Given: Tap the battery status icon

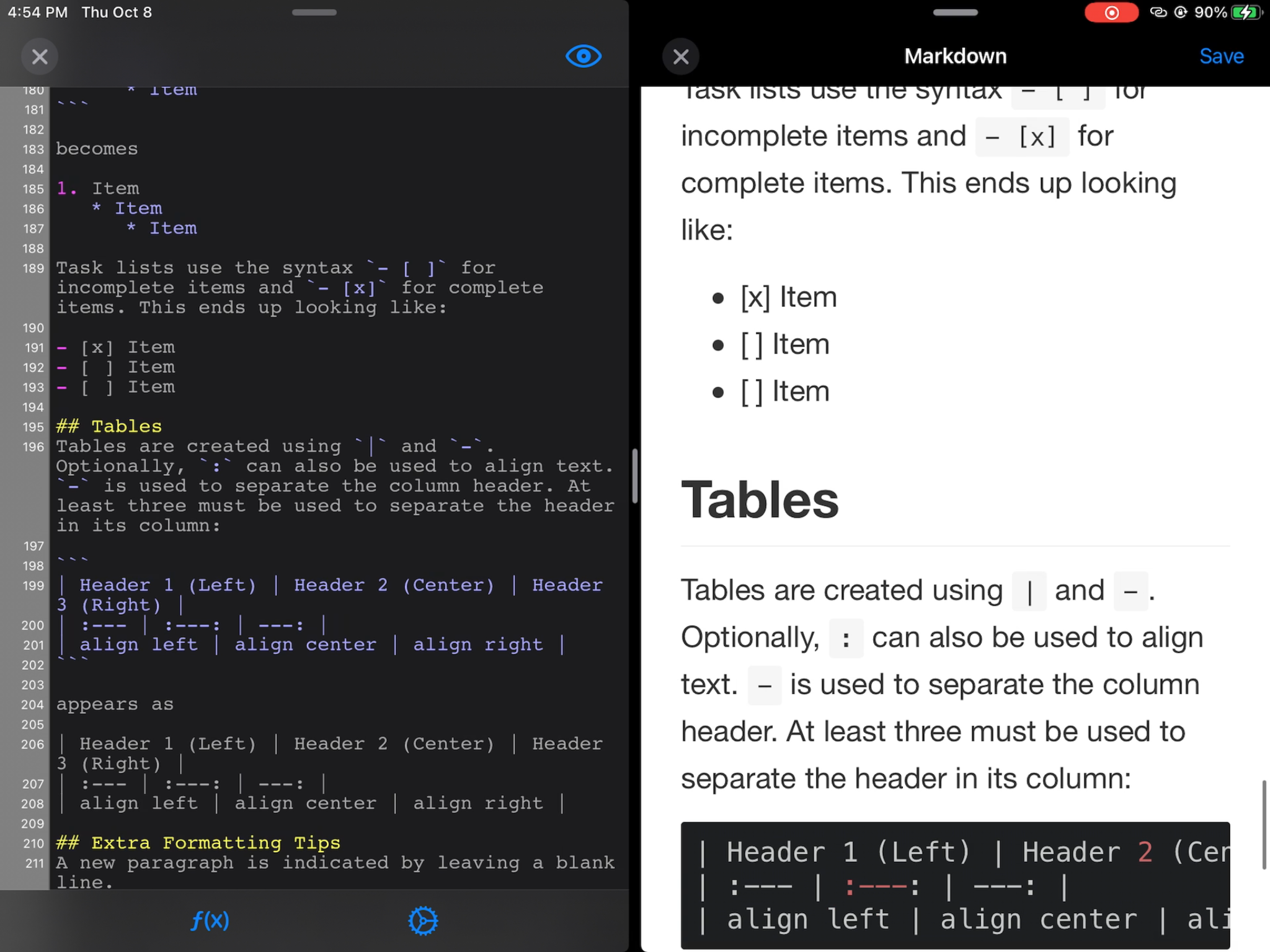Looking at the screenshot, I should coord(1246,12).
